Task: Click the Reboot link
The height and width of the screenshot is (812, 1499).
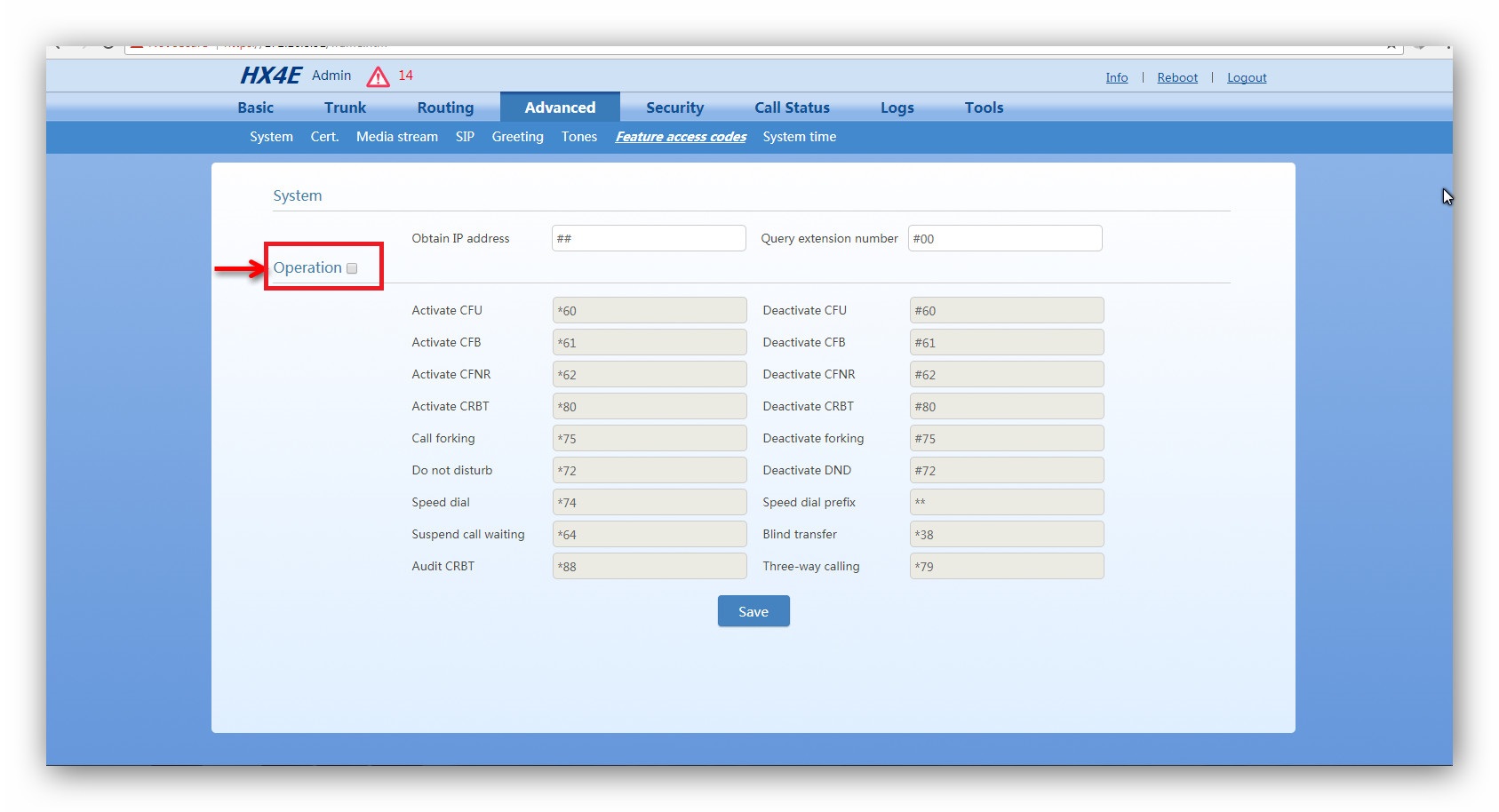Action: point(1176,78)
